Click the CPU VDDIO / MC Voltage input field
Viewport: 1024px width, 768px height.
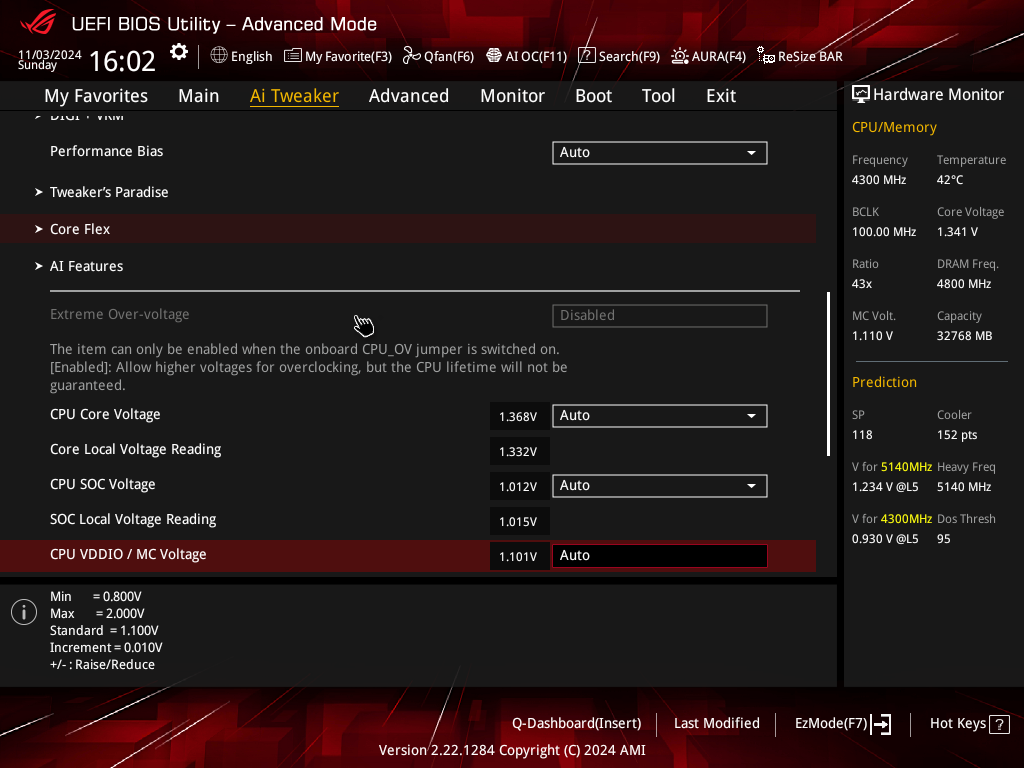pyautogui.click(x=660, y=556)
